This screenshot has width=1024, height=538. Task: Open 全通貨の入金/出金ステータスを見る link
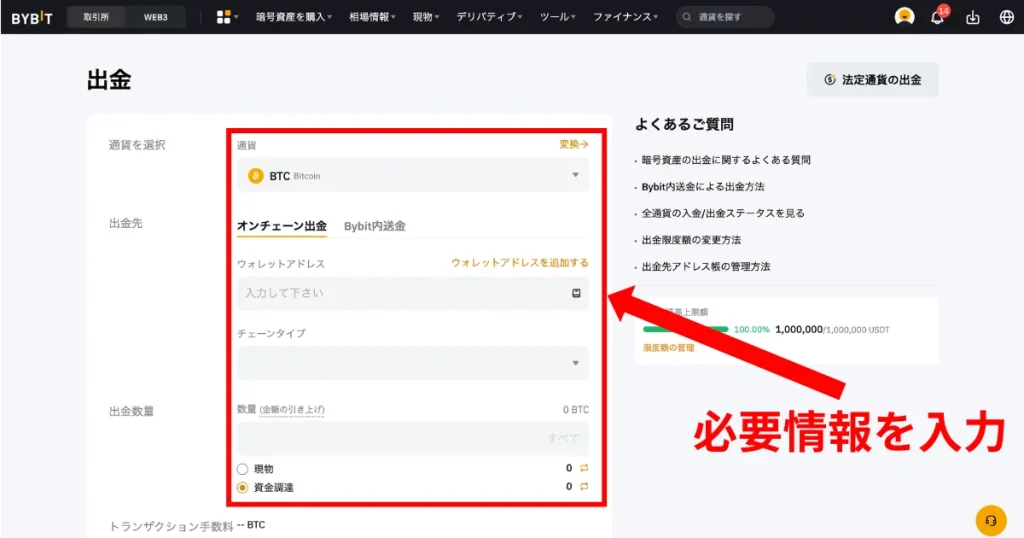(723, 214)
